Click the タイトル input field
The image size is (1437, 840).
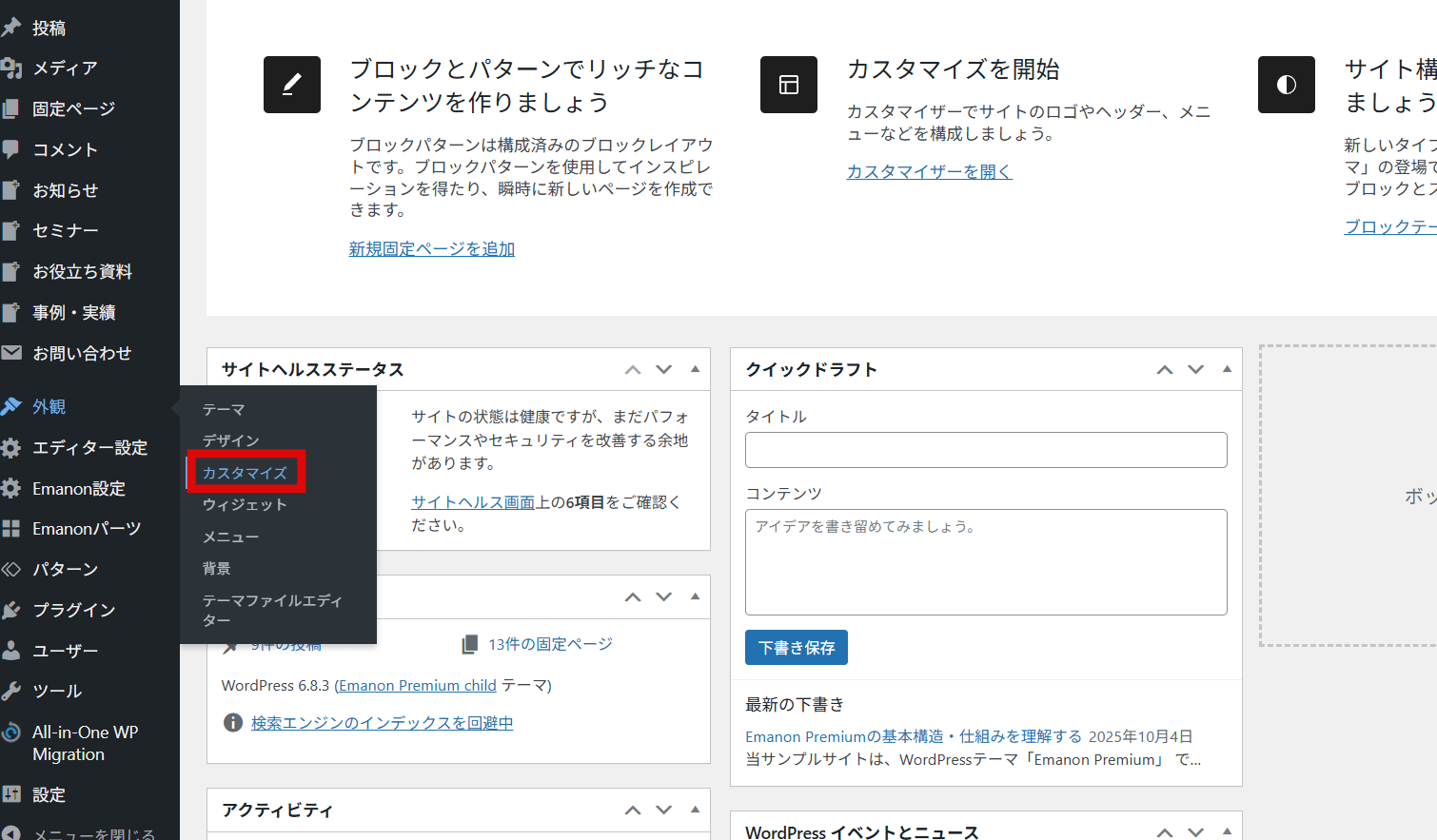986,450
